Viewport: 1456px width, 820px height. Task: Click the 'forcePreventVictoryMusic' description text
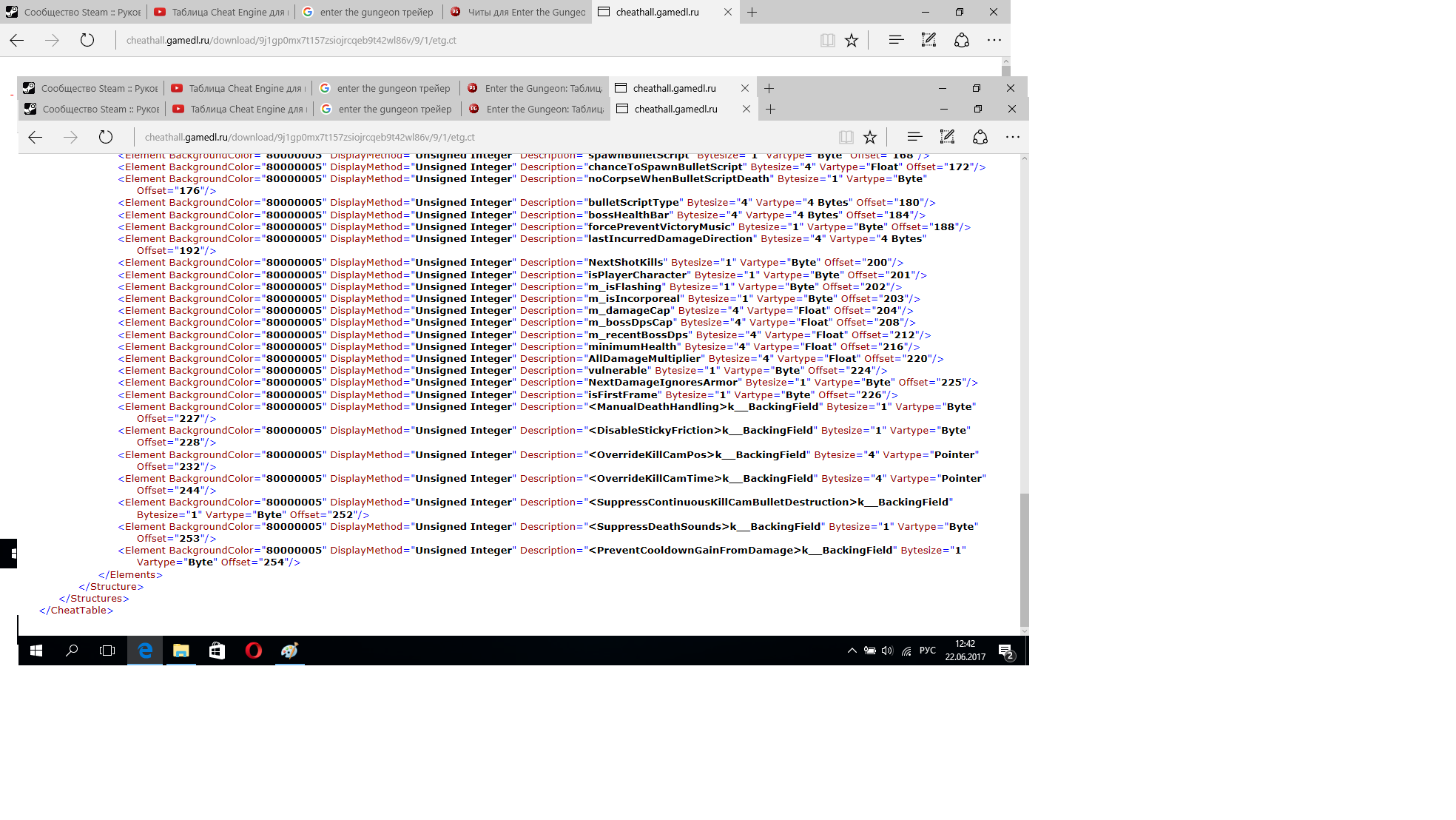pos(659,227)
